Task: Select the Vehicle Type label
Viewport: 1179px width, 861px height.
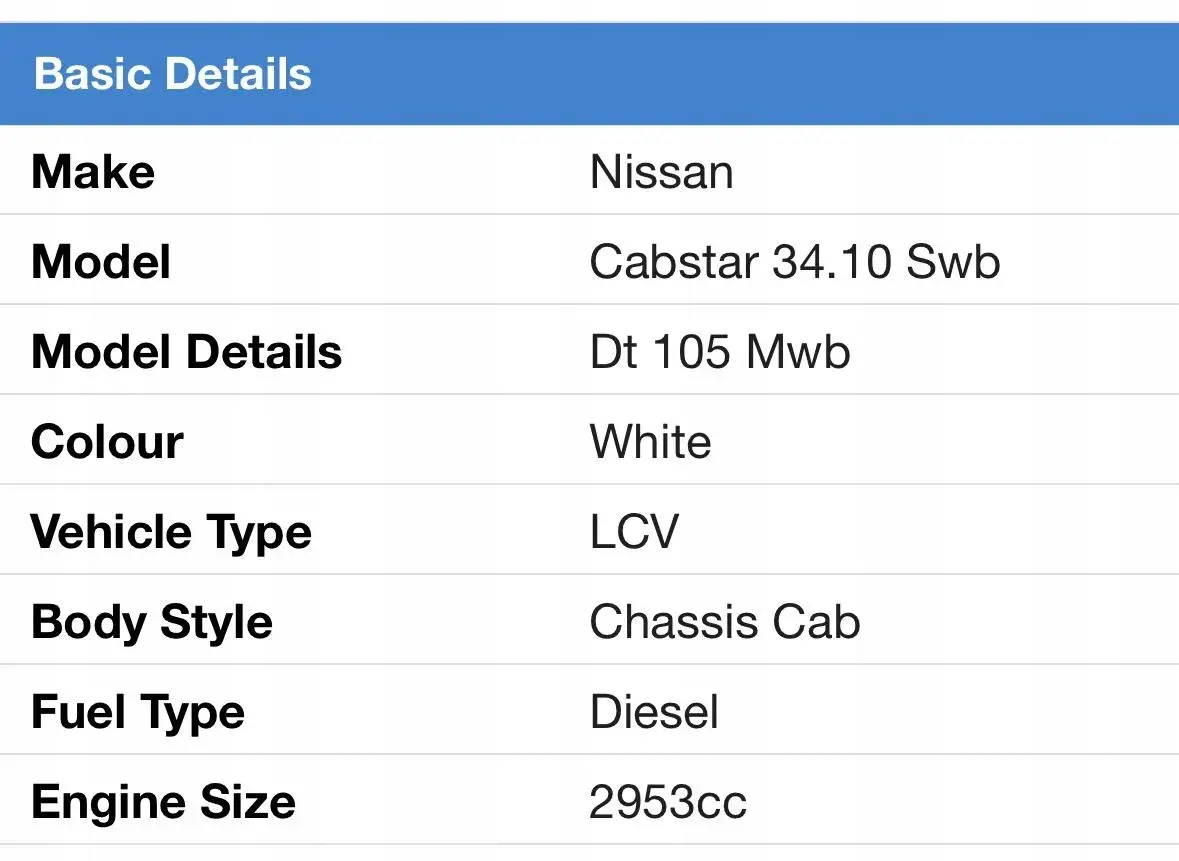Action: tap(171, 532)
